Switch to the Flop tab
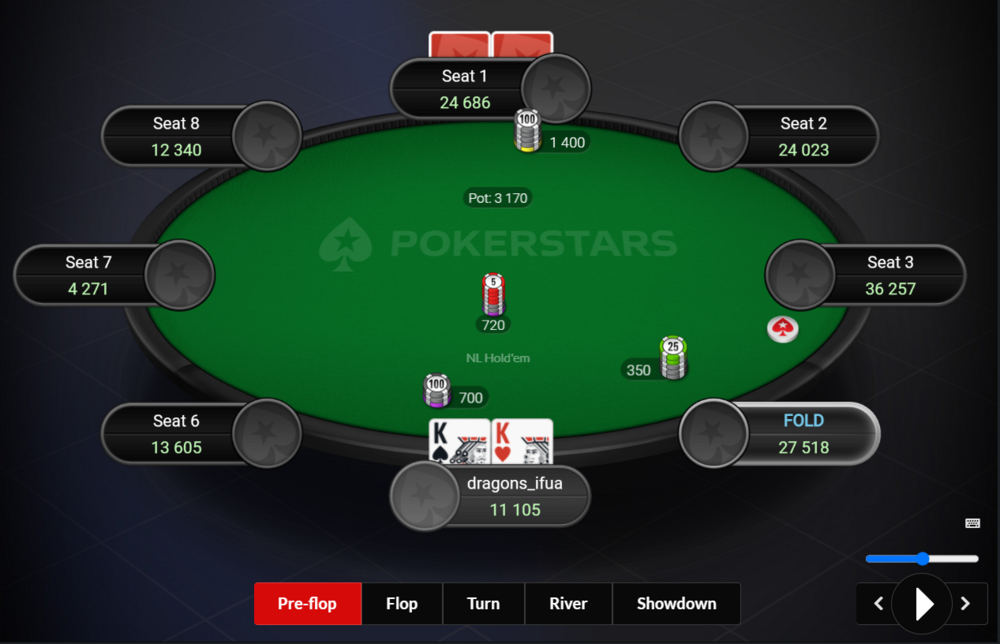 pyautogui.click(x=402, y=603)
